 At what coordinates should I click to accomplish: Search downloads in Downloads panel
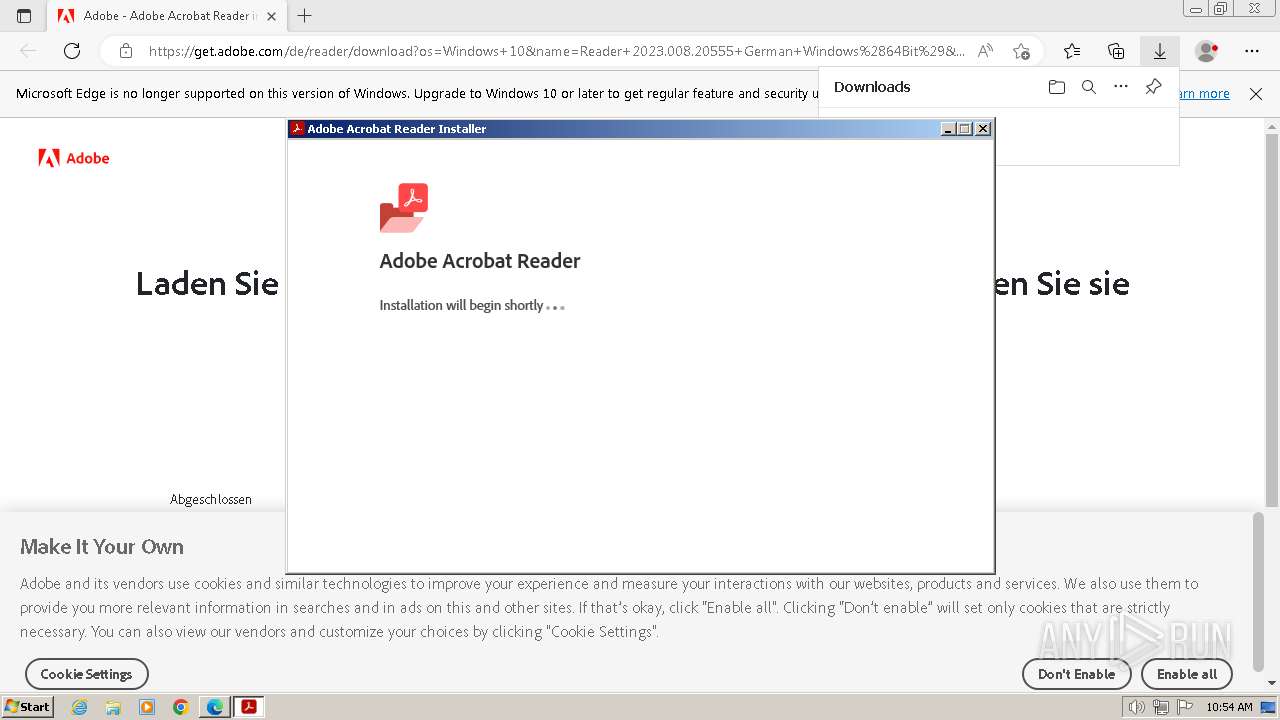point(1089,87)
